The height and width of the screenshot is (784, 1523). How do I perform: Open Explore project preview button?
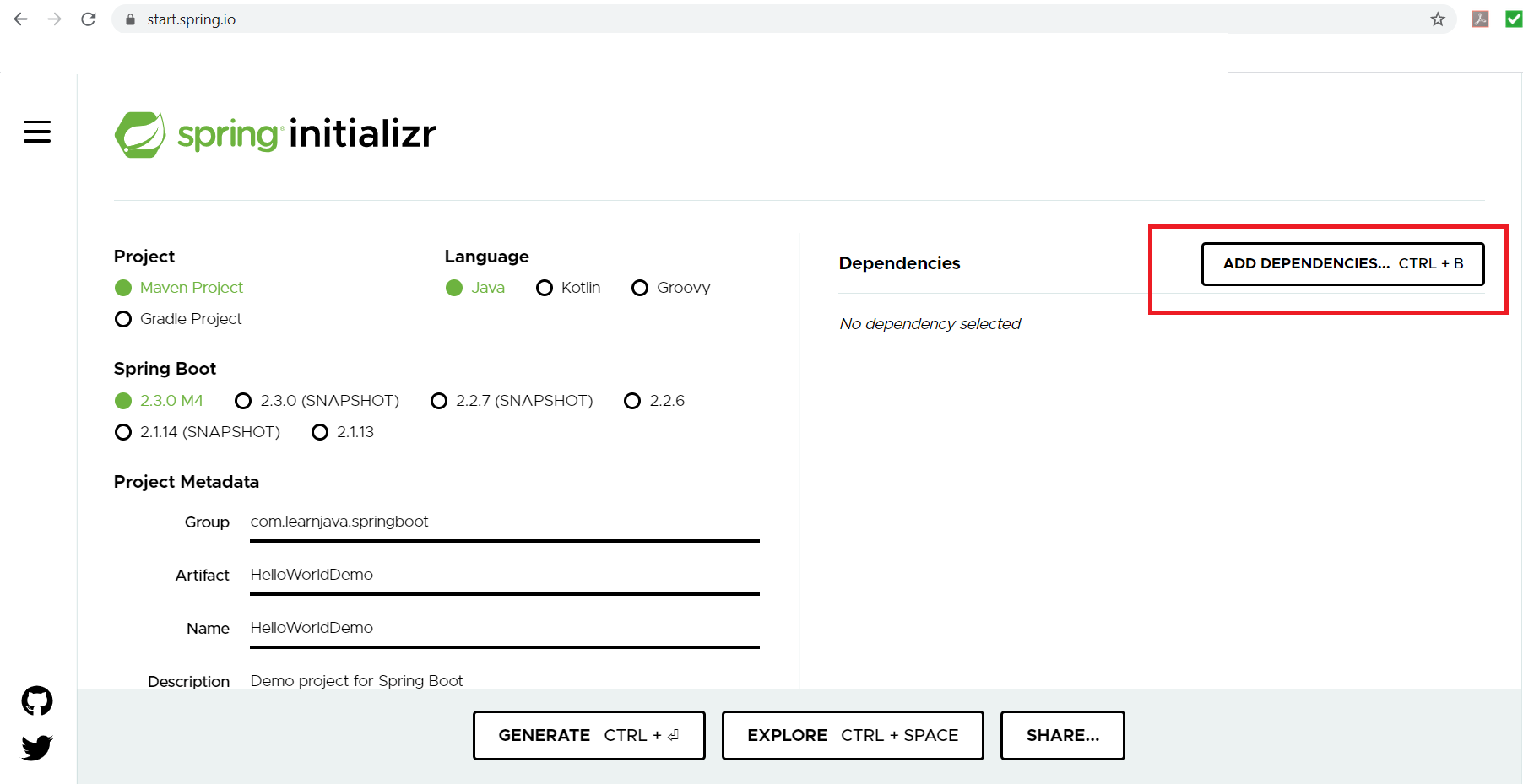point(853,735)
